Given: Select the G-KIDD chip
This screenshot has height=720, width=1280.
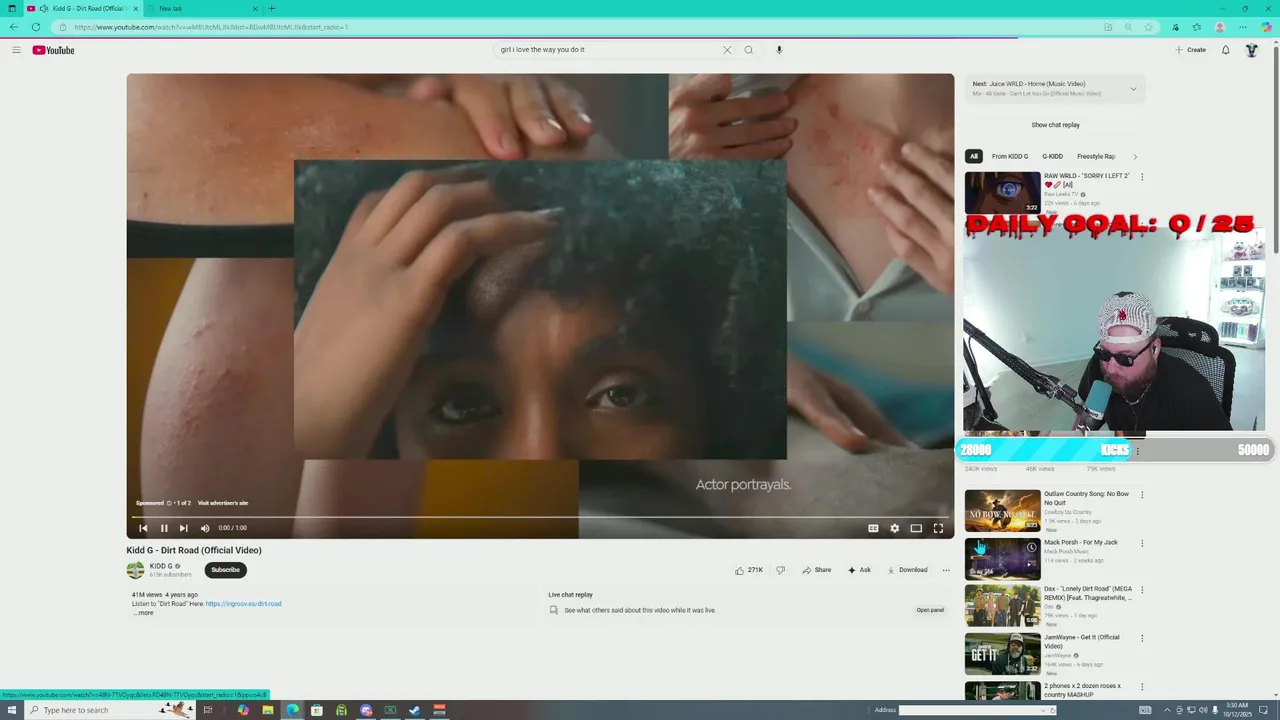Looking at the screenshot, I should tap(1052, 156).
